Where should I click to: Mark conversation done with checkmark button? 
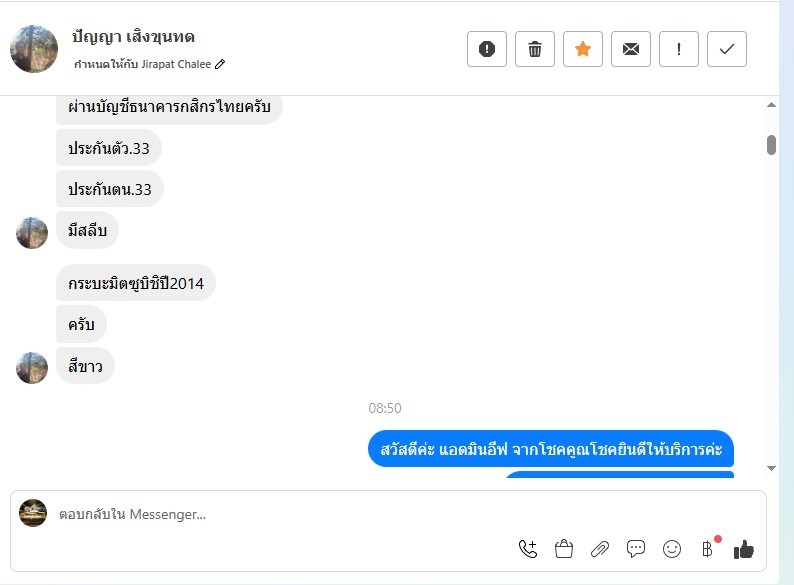pyautogui.click(x=727, y=49)
